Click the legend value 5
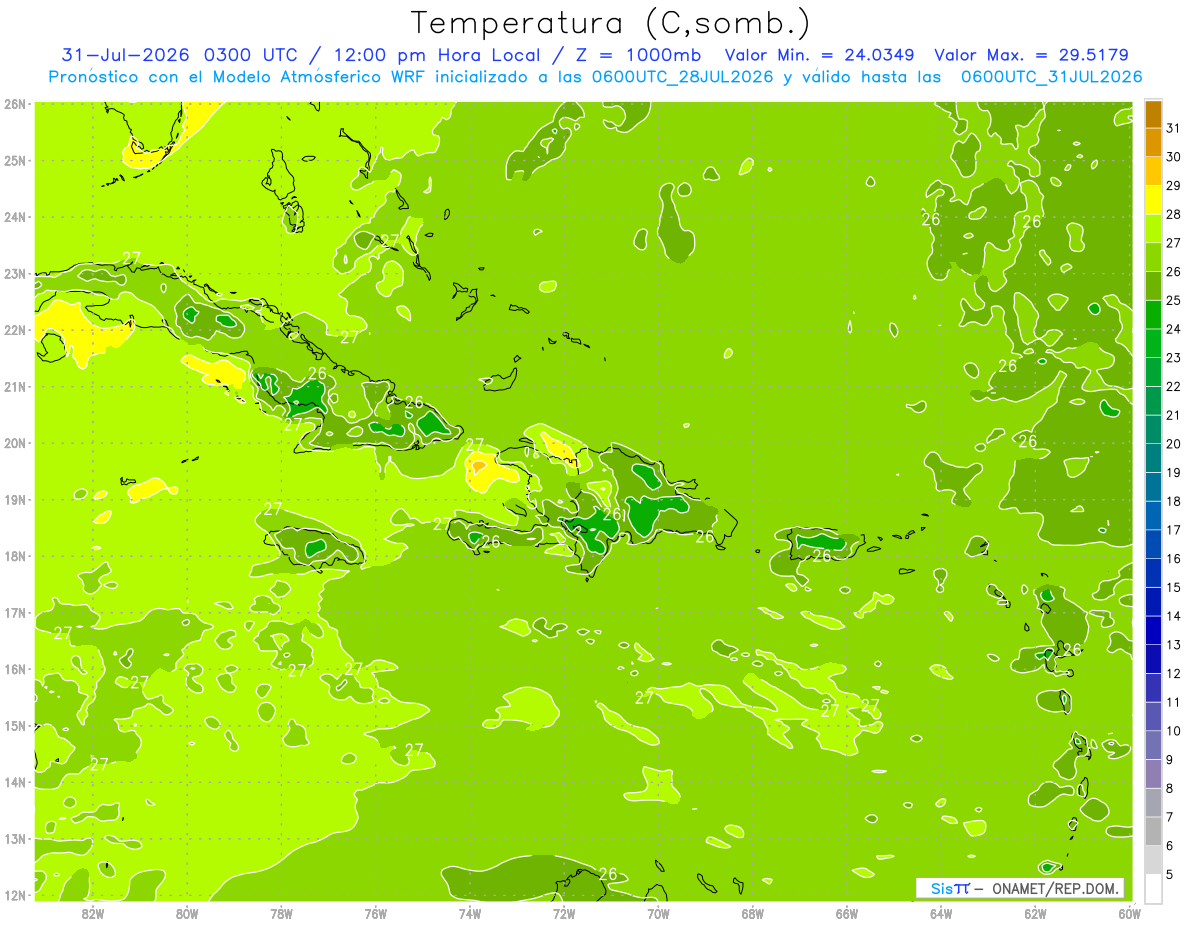This screenshot has height=927, width=1200. pyautogui.click(x=1170, y=875)
